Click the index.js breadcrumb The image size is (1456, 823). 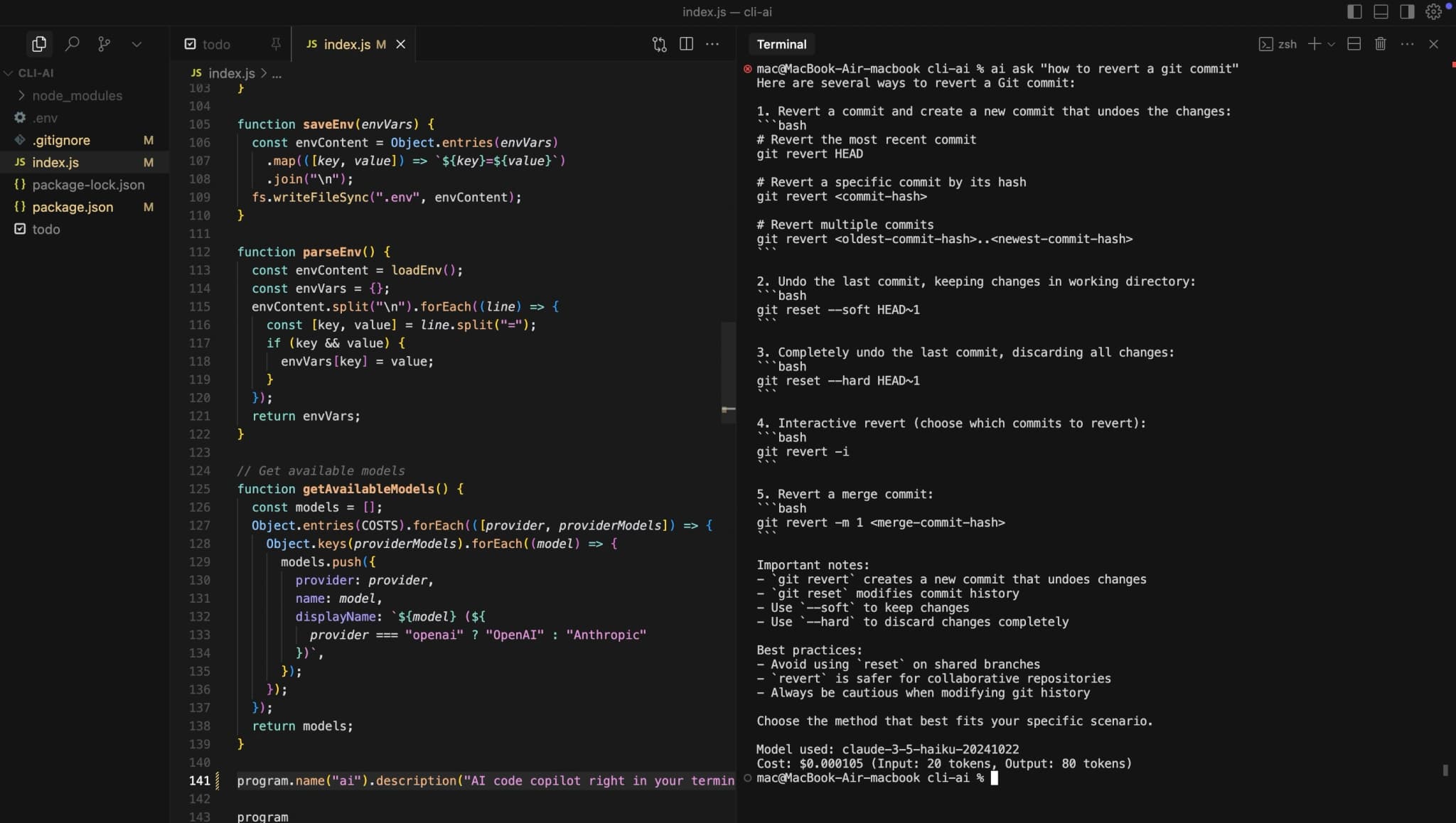click(x=231, y=73)
